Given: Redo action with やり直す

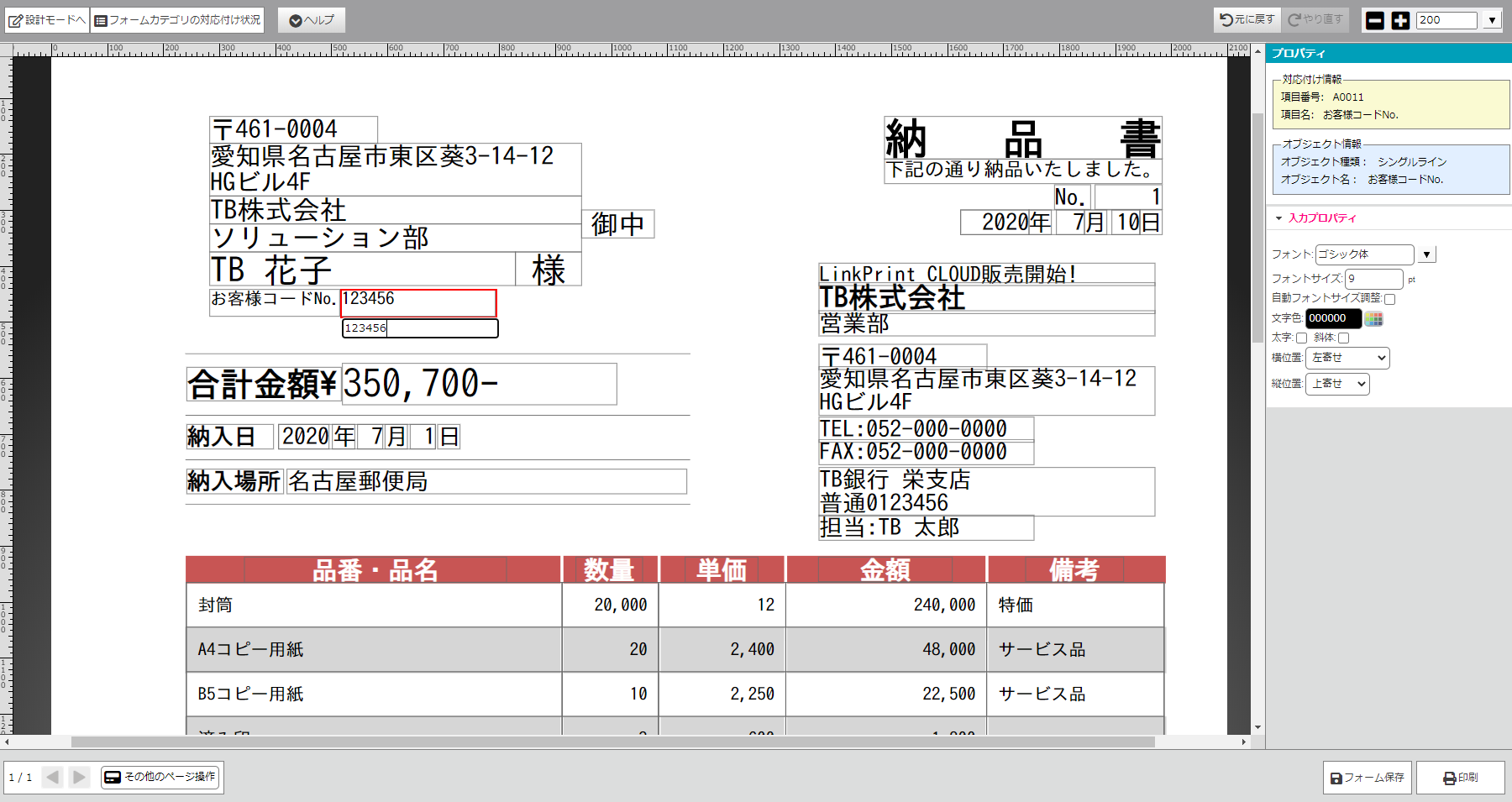Looking at the screenshot, I should [x=1315, y=19].
